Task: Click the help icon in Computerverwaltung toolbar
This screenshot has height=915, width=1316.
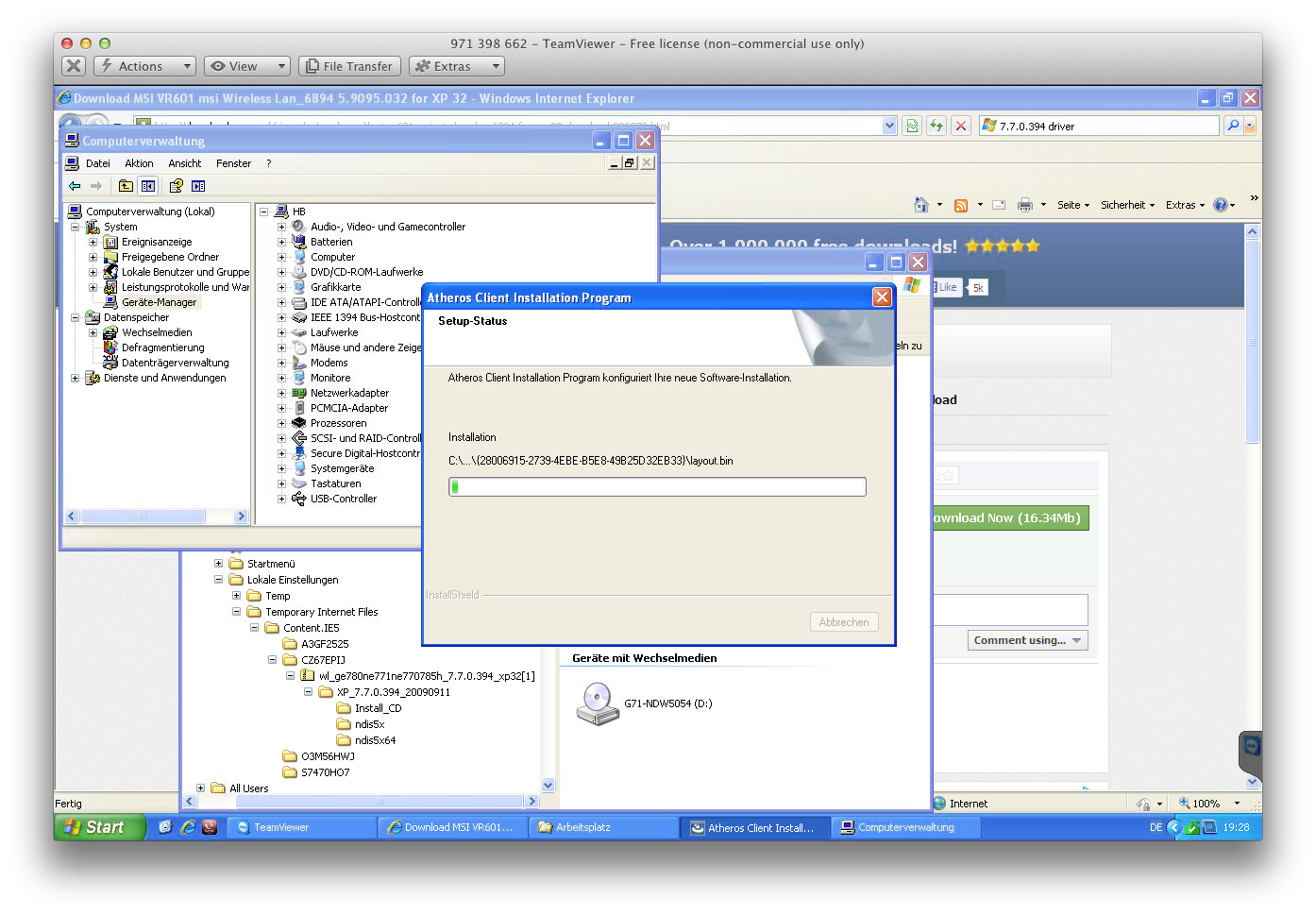Action: click(176, 186)
